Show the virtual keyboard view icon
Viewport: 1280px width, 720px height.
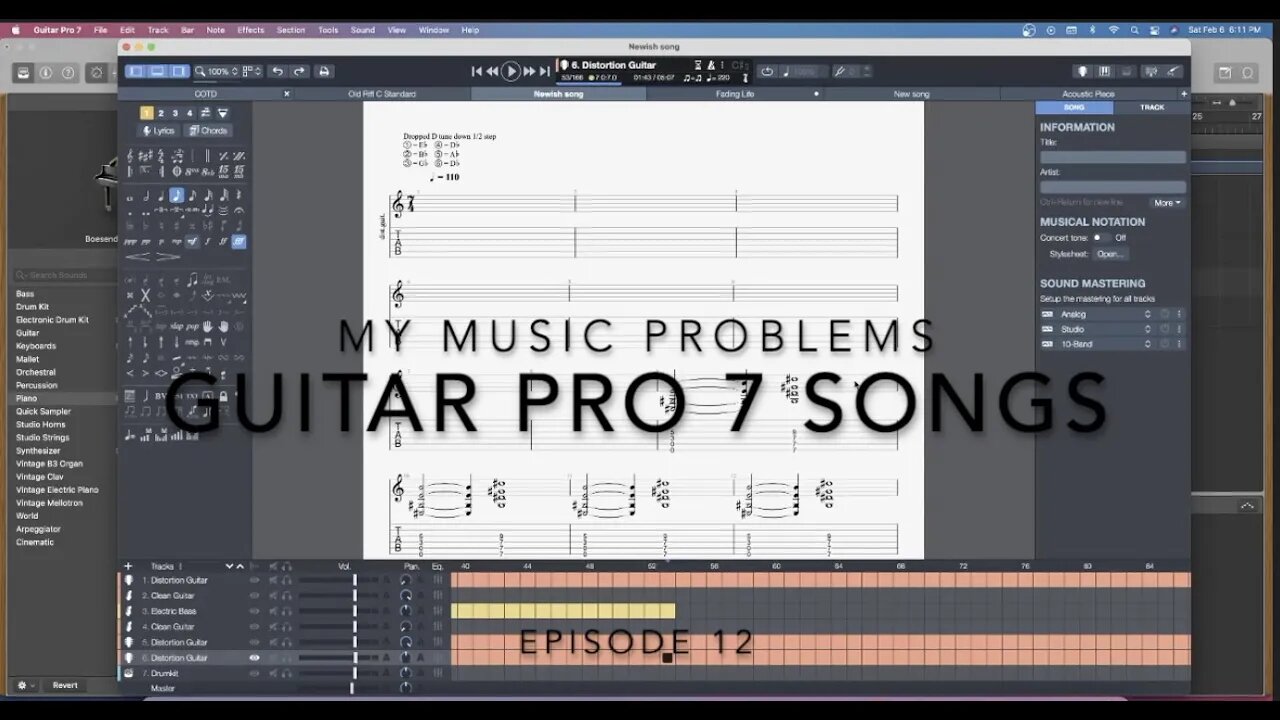tap(1105, 71)
